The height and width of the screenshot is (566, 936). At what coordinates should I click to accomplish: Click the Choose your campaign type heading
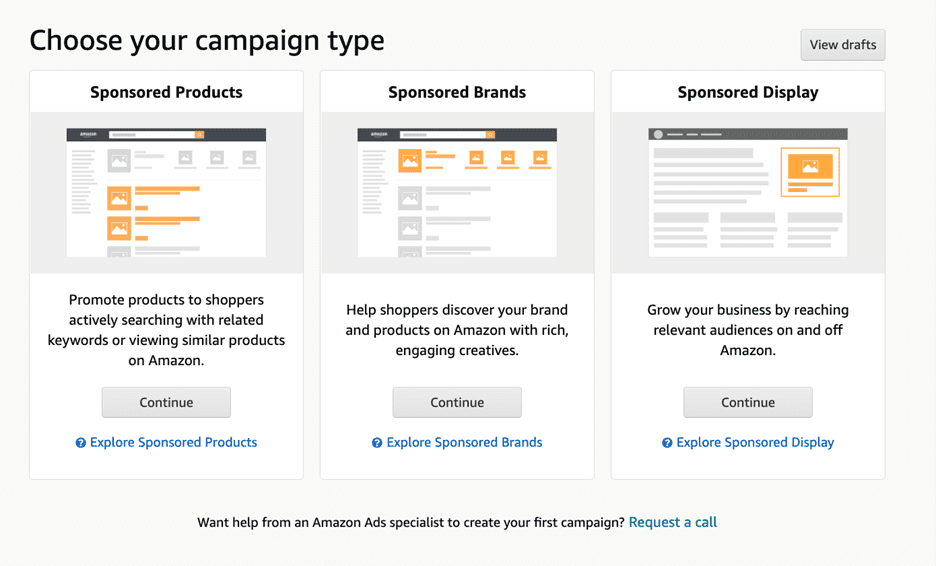click(207, 41)
